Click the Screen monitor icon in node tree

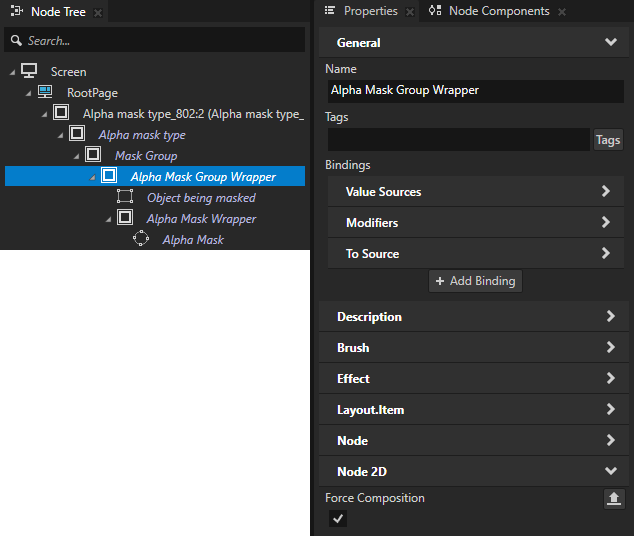(x=29, y=71)
